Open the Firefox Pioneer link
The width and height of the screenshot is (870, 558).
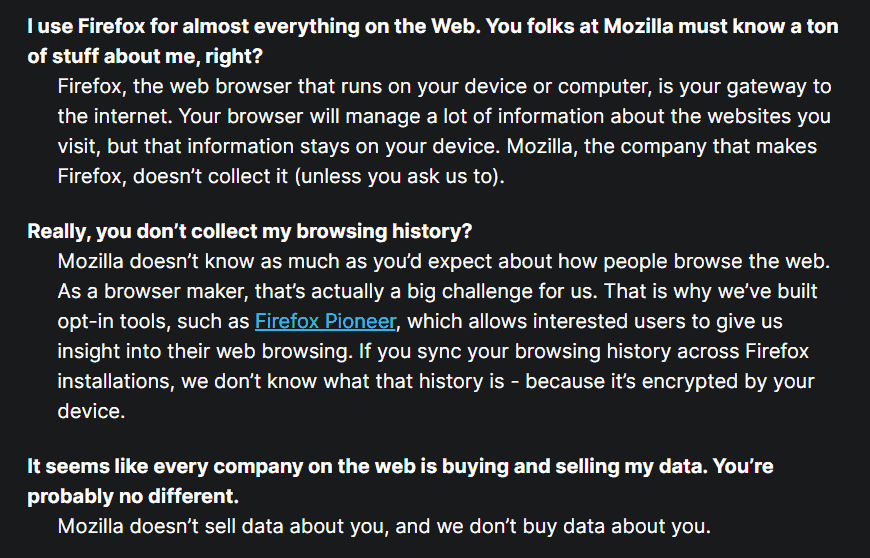326,321
